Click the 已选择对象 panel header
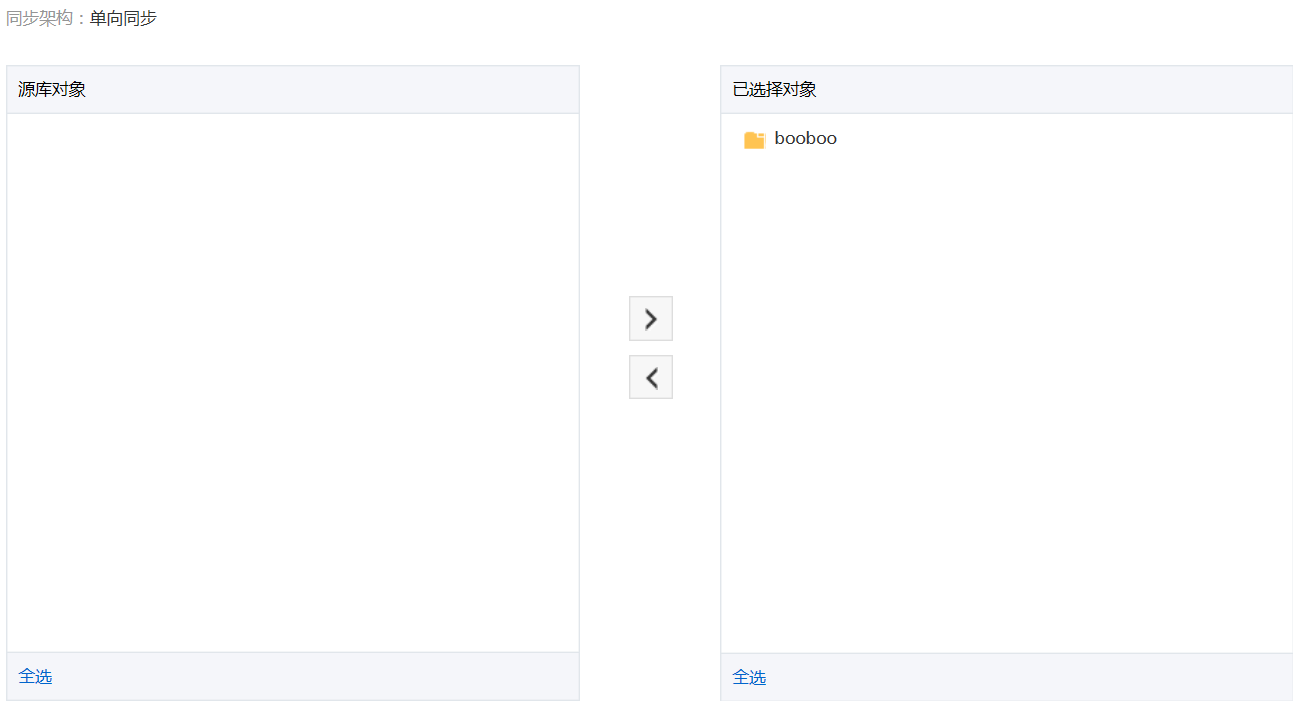This screenshot has height=701, width=1293. (x=775, y=90)
